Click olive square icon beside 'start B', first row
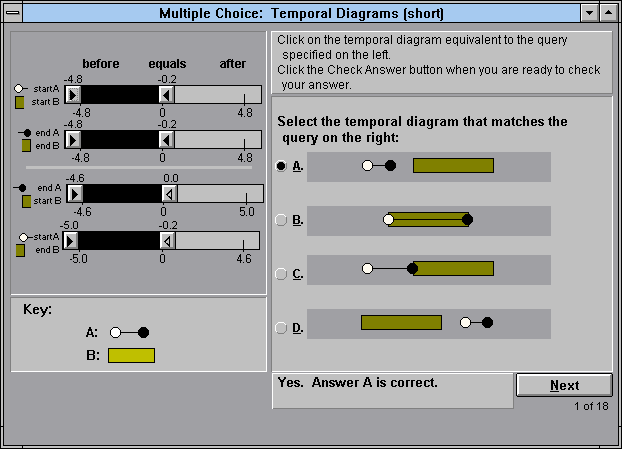622x449 pixels. (19, 102)
